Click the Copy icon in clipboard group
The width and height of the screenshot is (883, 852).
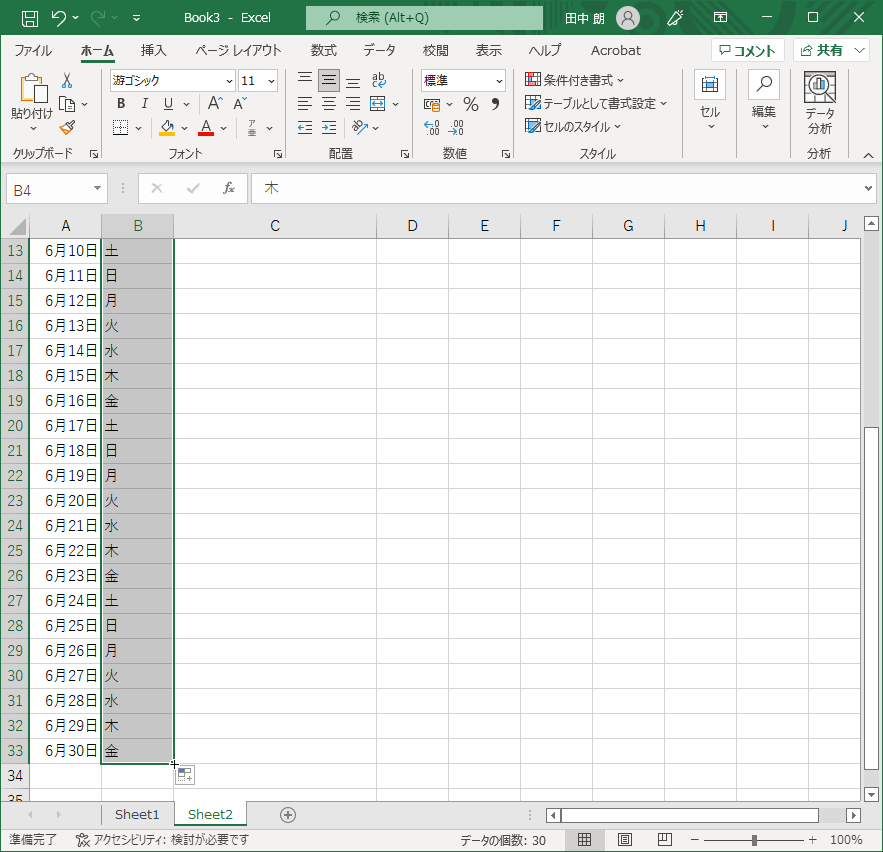(x=67, y=104)
